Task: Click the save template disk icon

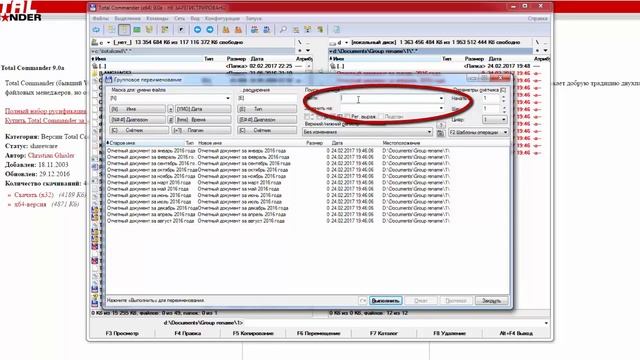Action: pyautogui.click(x=440, y=133)
